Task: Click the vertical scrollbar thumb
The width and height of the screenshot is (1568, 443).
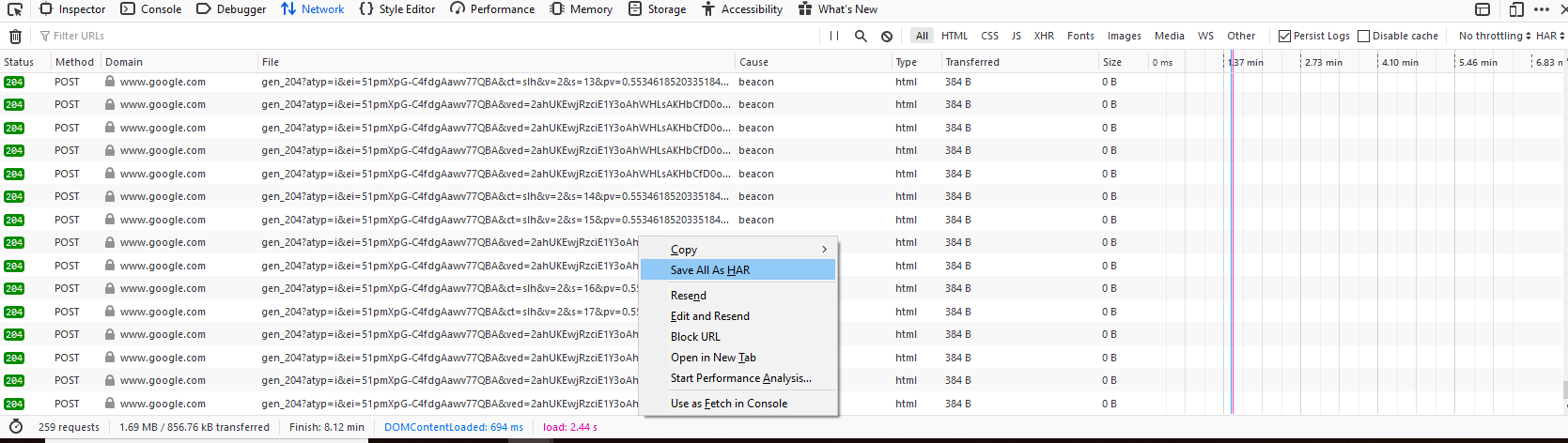Action: click(x=1563, y=390)
